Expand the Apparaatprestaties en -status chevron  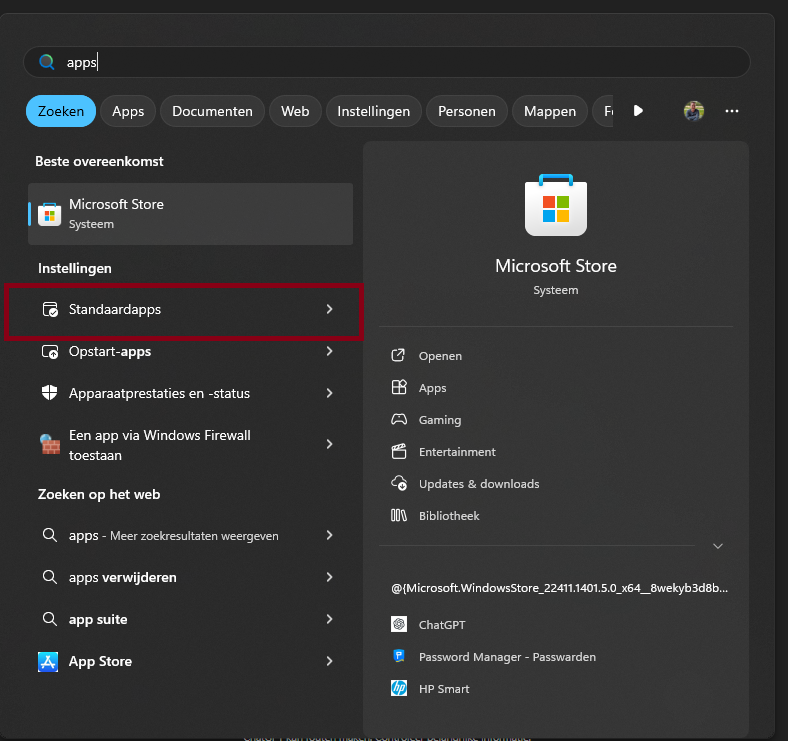click(x=330, y=393)
